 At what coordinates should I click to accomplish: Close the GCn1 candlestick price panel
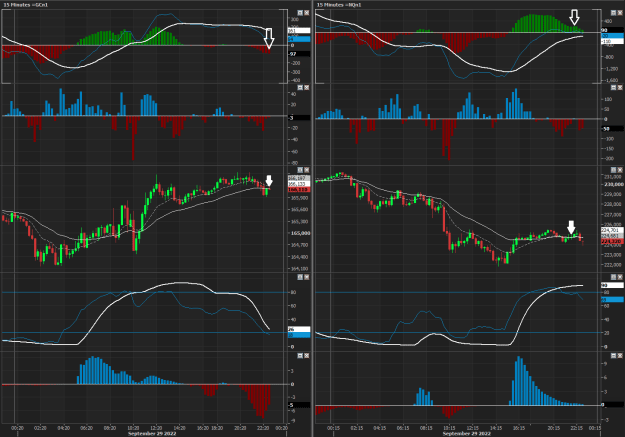pos(307,170)
